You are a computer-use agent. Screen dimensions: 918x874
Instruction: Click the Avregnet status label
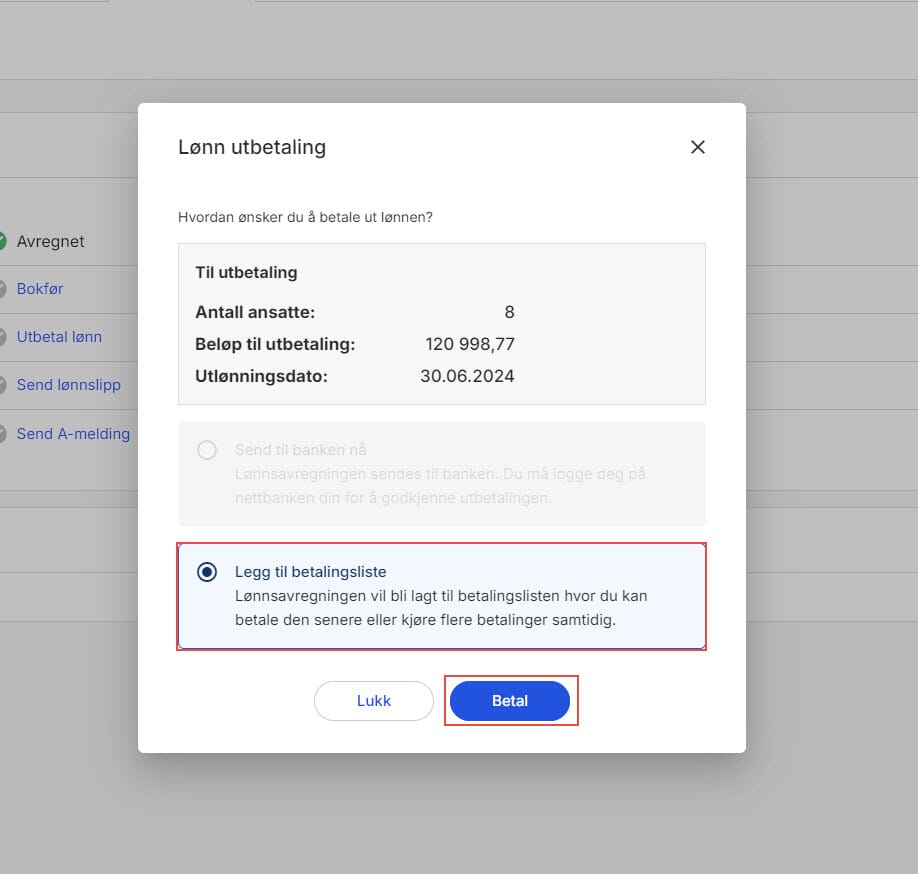coord(51,241)
